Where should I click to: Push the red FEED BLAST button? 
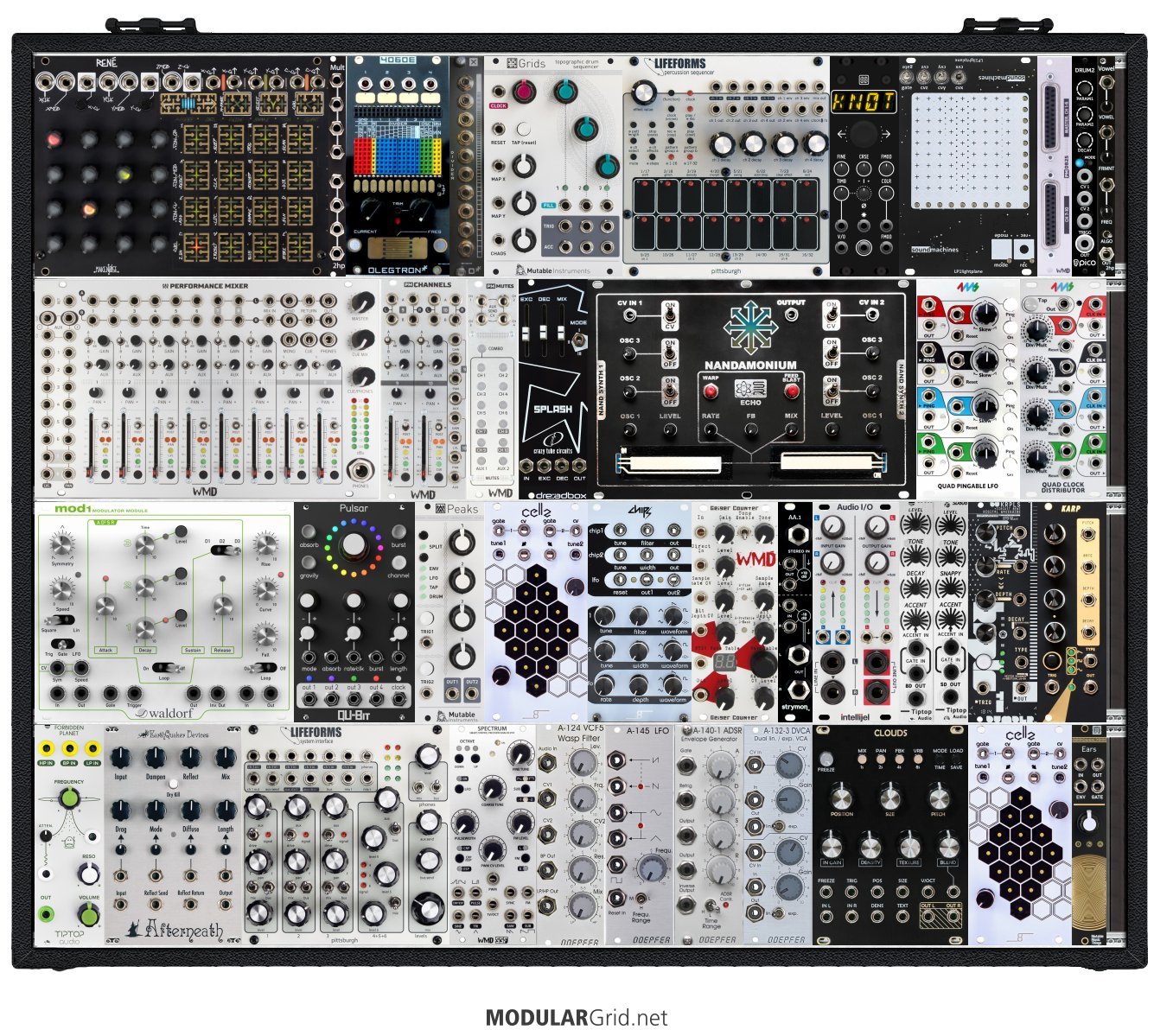[x=790, y=391]
